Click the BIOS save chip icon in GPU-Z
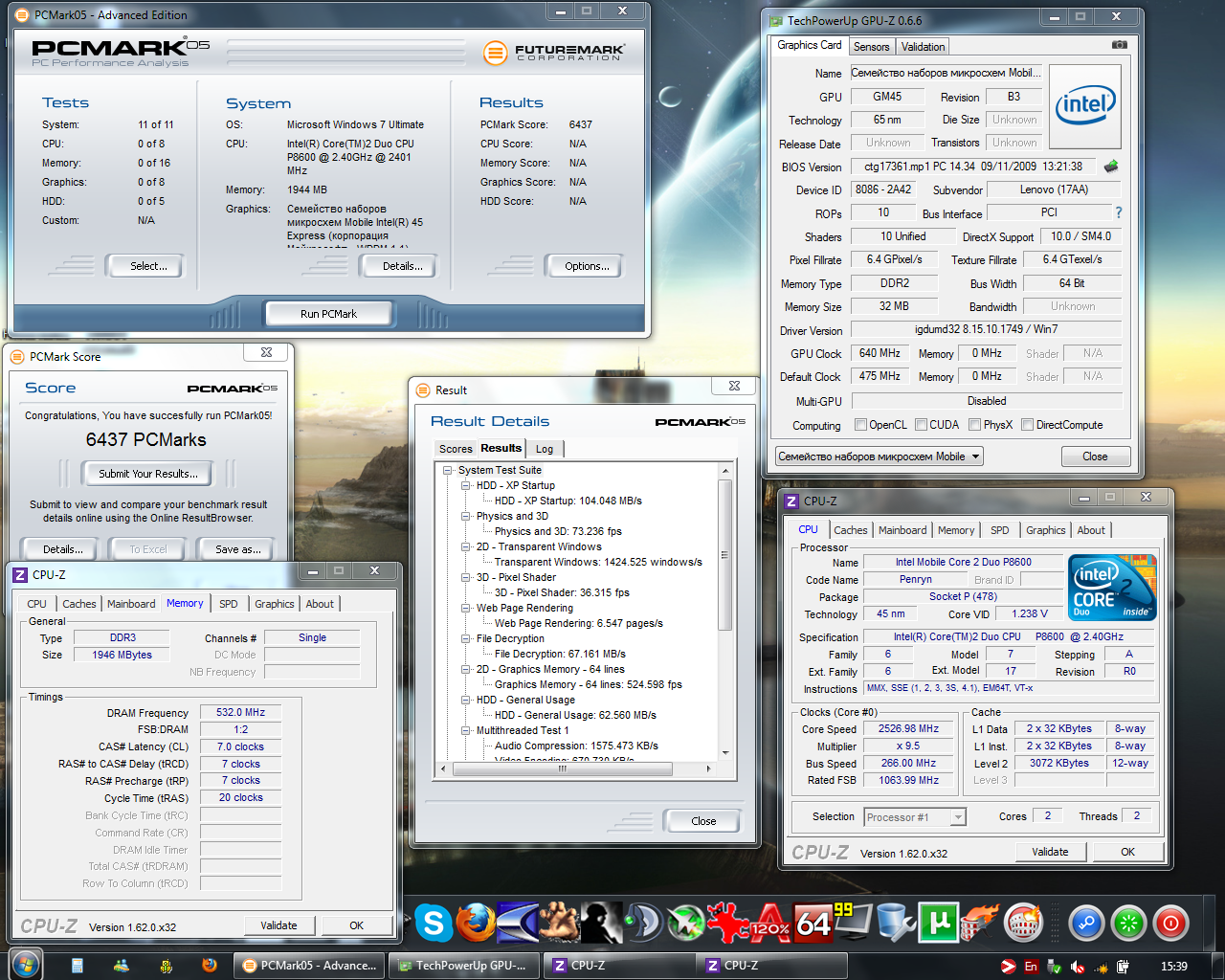Screen dimensions: 1225x980 point(1111,167)
